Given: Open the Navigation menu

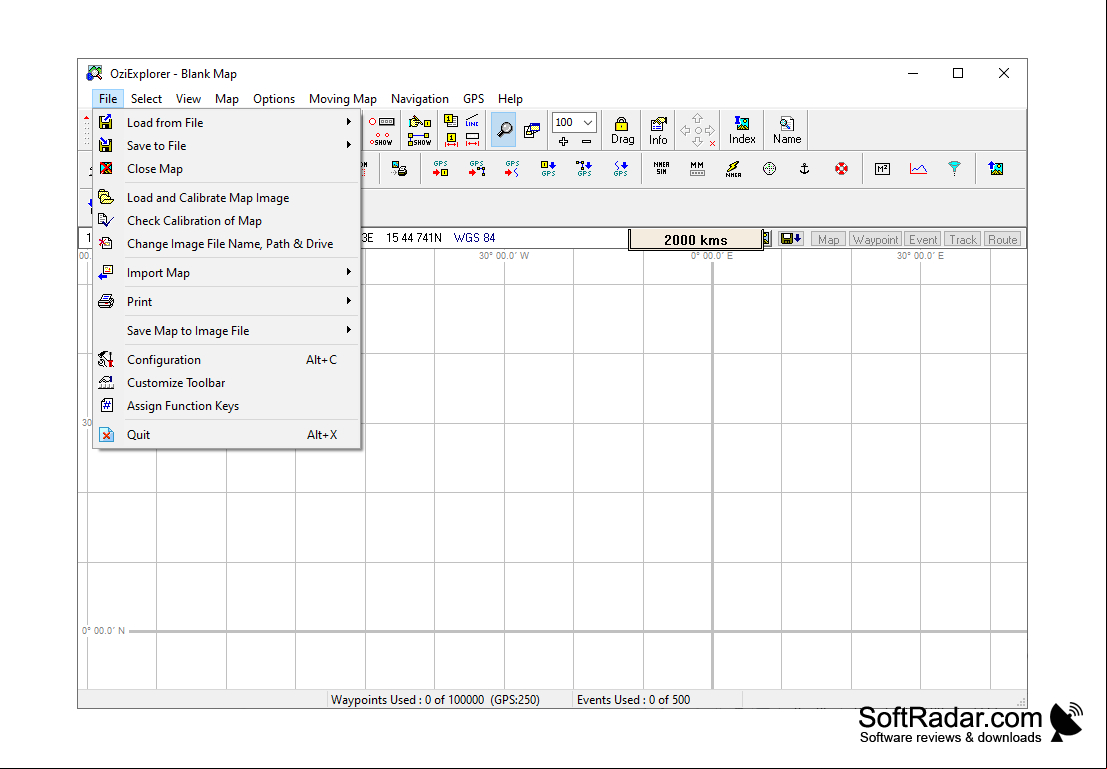Looking at the screenshot, I should 419,99.
